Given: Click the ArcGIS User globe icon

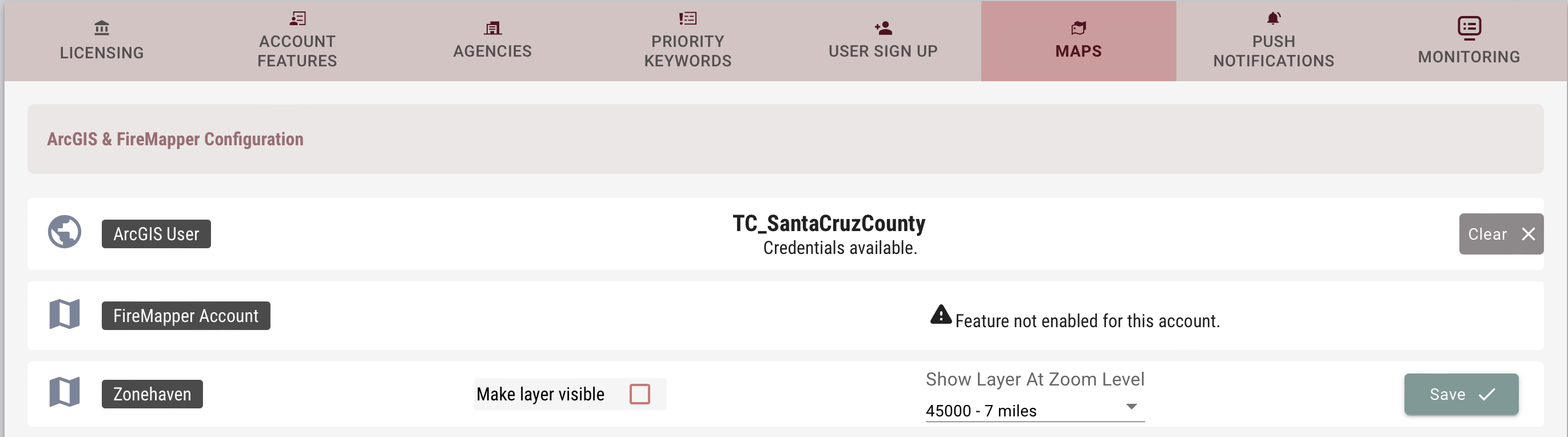Looking at the screenshot, I should click(x=65, y=232).
